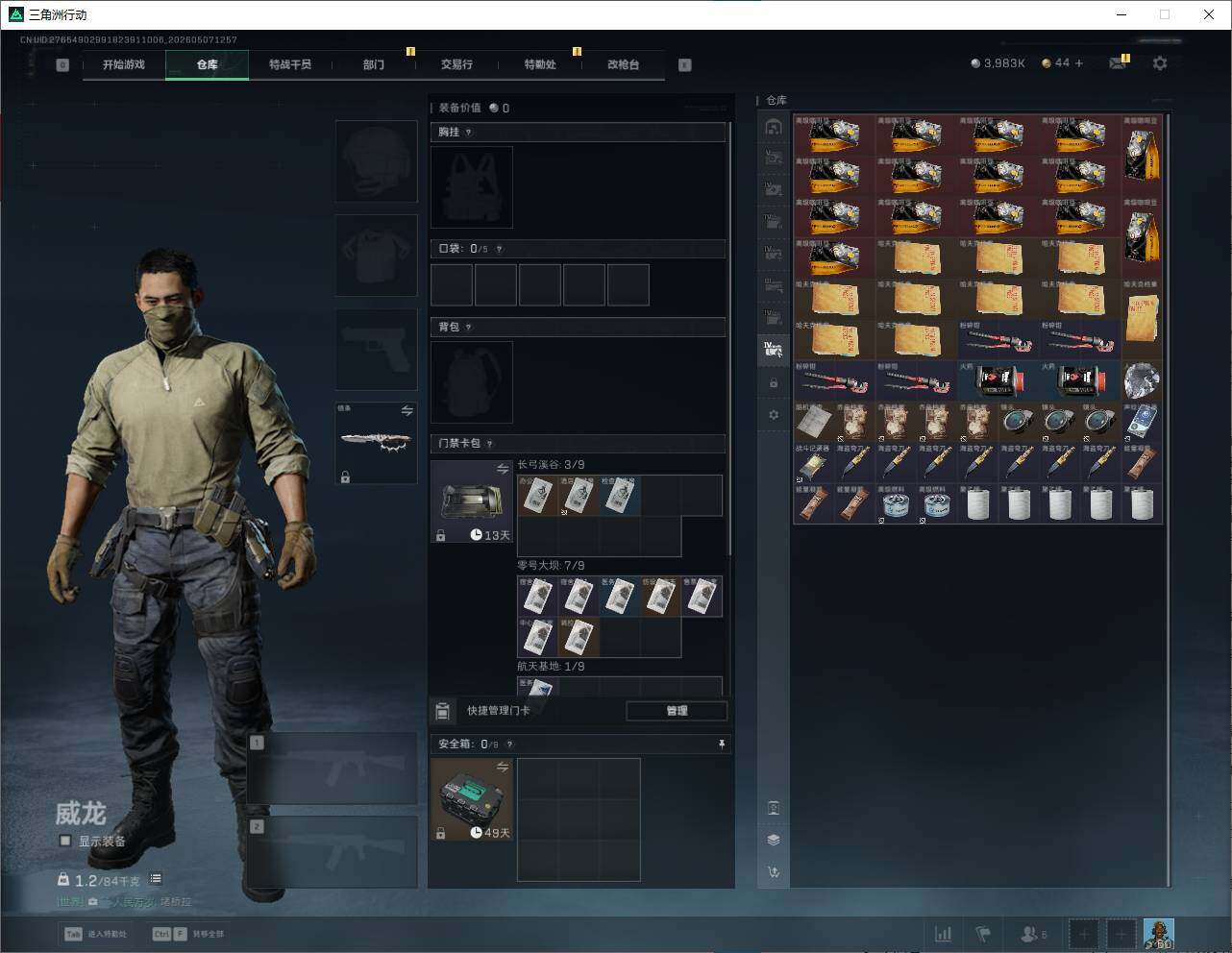Select the safe box showing 49天
Image resolution: width=1232 pixels, height=953 pixels.
[x=472, y=800]
